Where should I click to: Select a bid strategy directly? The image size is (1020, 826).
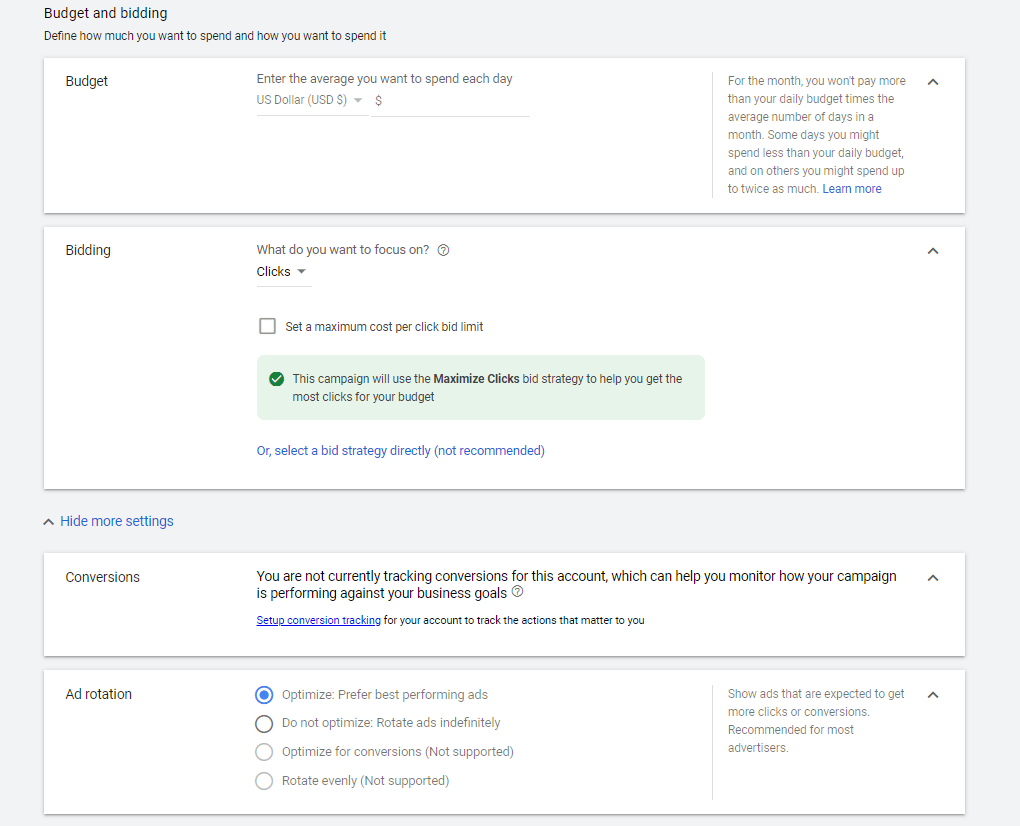tap(400, 450)
